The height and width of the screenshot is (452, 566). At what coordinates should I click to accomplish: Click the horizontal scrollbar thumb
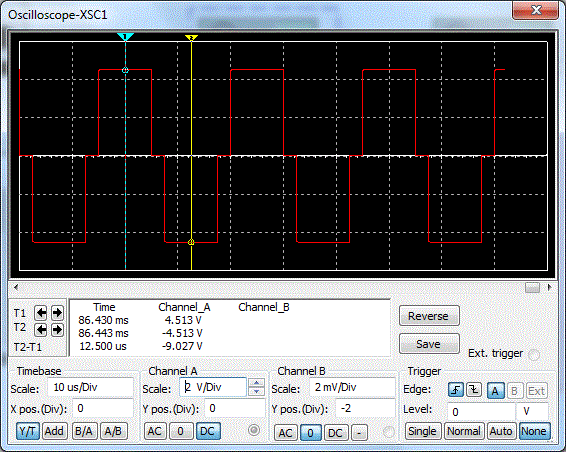click(x=532, y=287)
